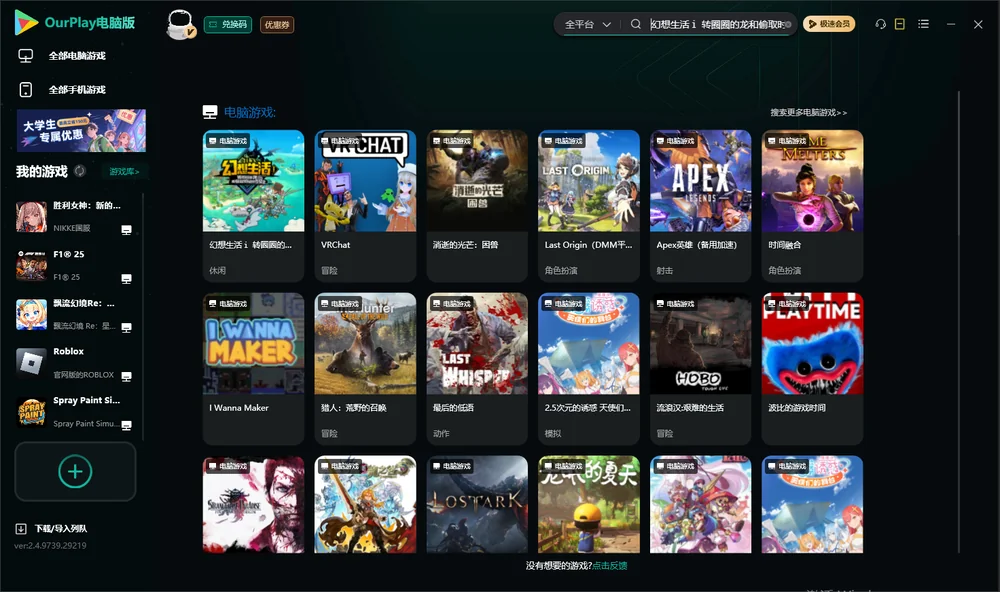The height and width of the screenshot is (592, 1000).
Task: Open the 流浪汉:艰难的生活 Hobo card
Action: click(700, 369)
